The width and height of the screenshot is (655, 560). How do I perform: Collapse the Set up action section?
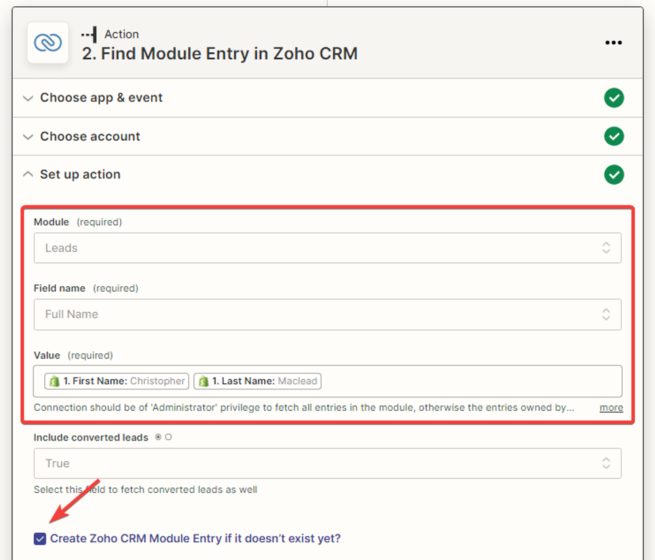click(80, 175)
